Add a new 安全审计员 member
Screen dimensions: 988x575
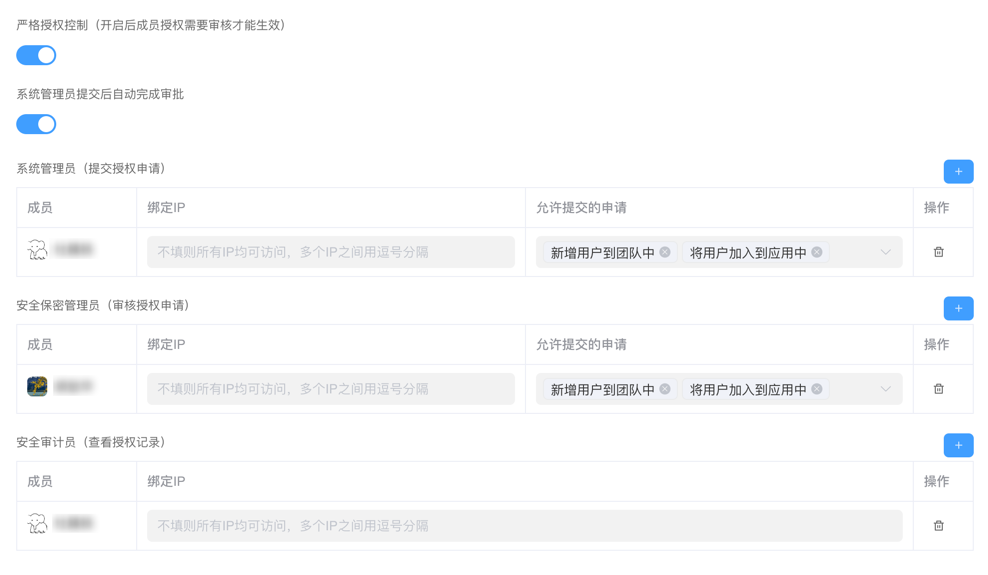957,446
